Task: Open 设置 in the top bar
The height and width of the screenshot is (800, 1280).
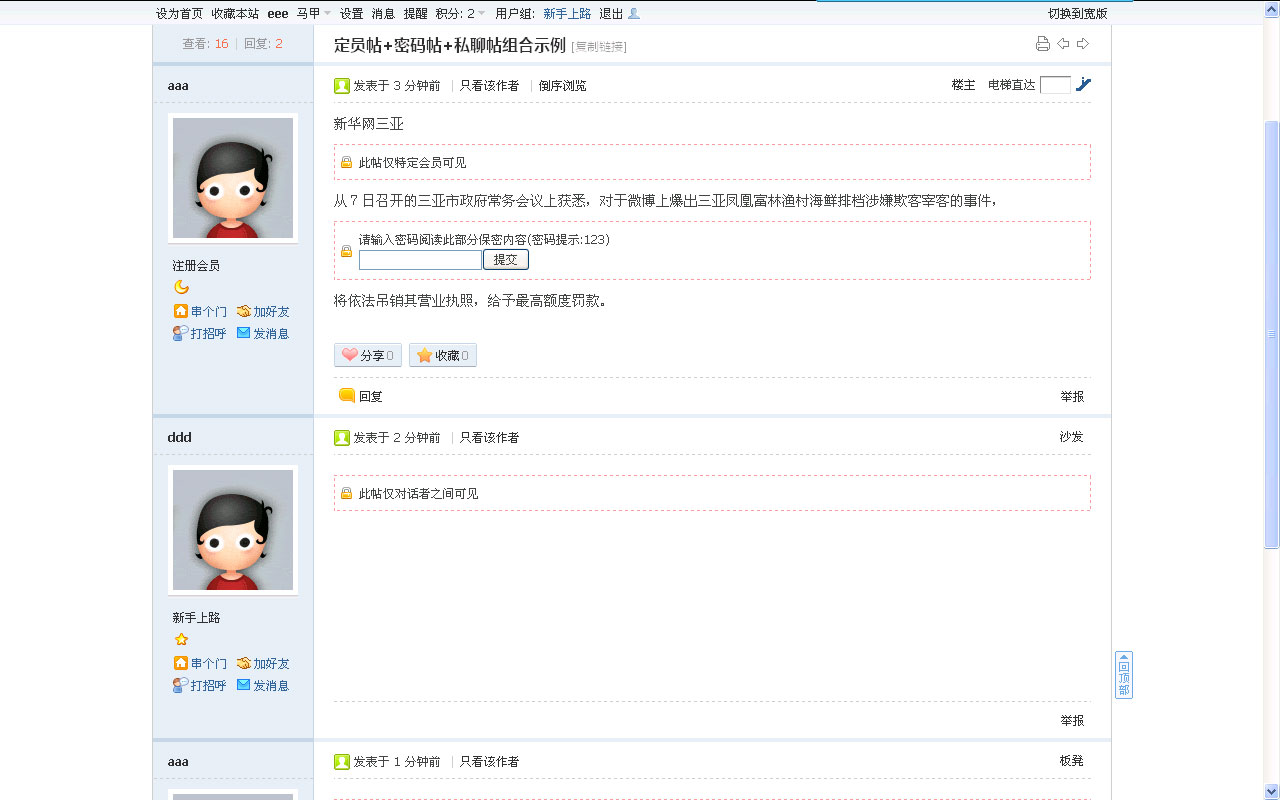Action: 352,13
